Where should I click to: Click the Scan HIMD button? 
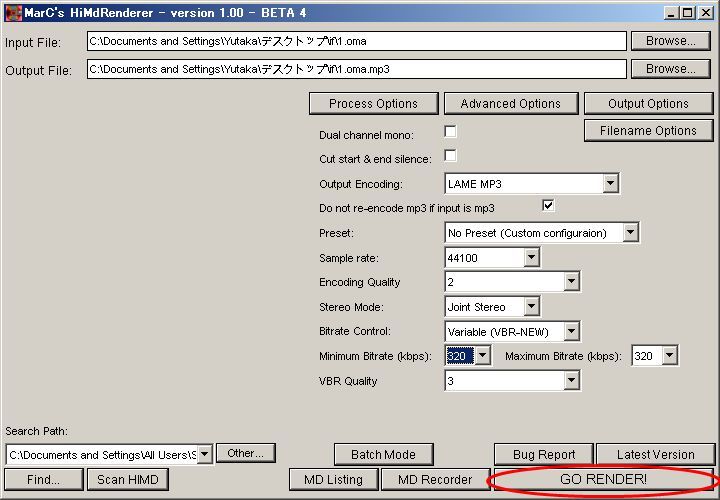pyautogui.click(x=128, y=480)
